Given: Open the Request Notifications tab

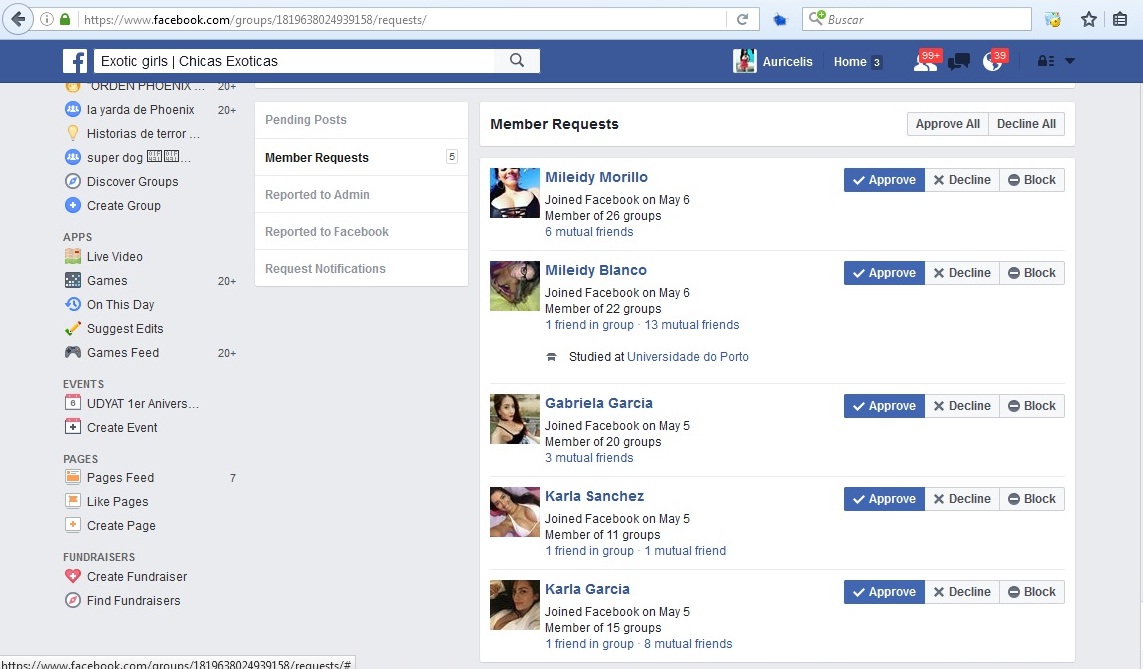Looking at the screenshot, I should [361, 269].
